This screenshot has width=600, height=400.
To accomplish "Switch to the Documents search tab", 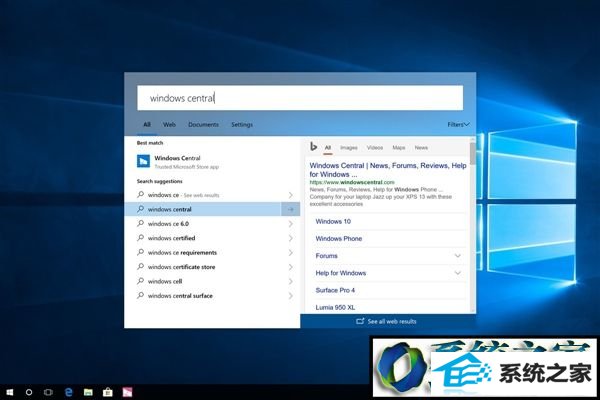I will point(204,124).
